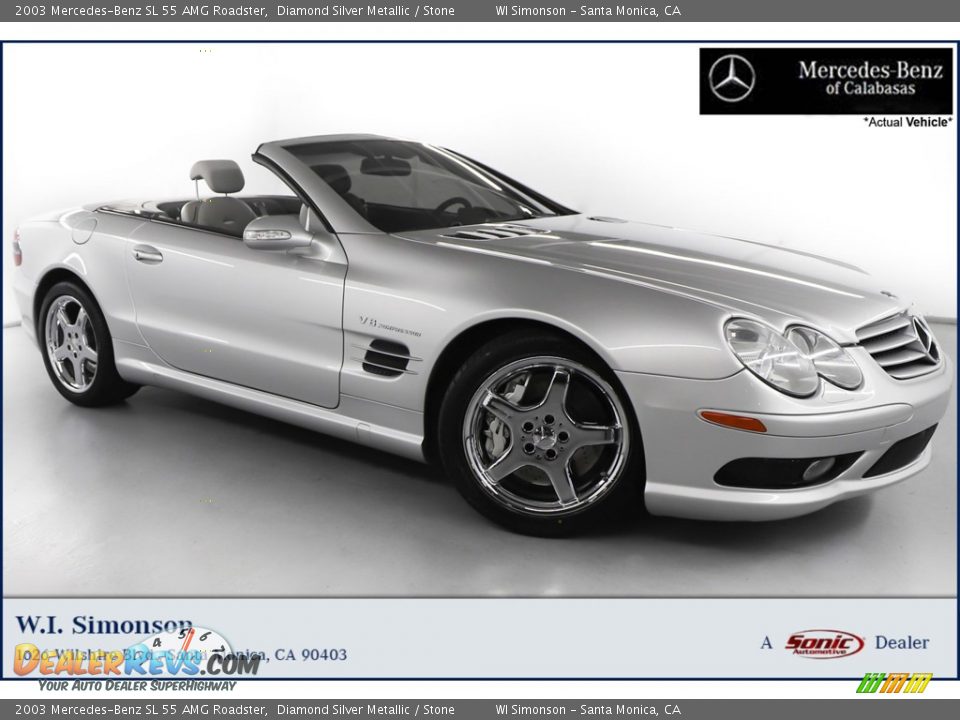Viewport: 960px width, 720px height.
Task: Click "Diamond Silver Metallic / Stone" in bottom caption
Action: 366,710
